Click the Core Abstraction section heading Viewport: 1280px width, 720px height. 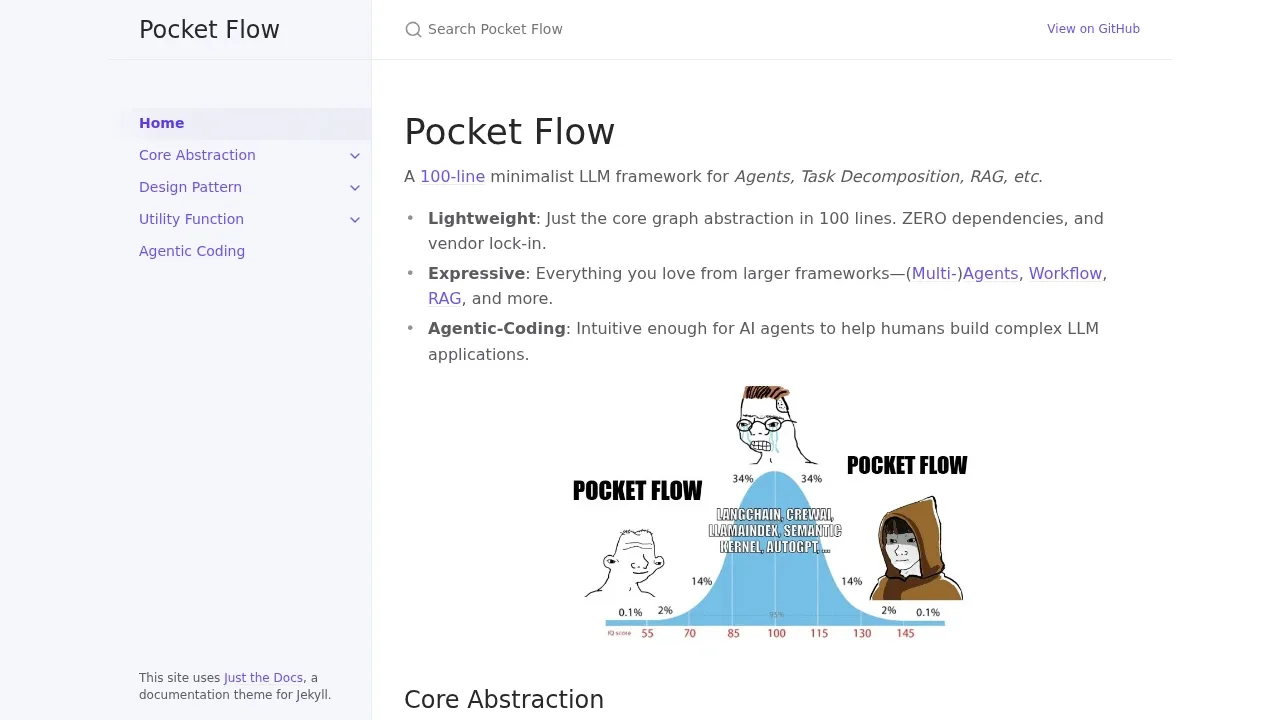[x=504, y=699]
